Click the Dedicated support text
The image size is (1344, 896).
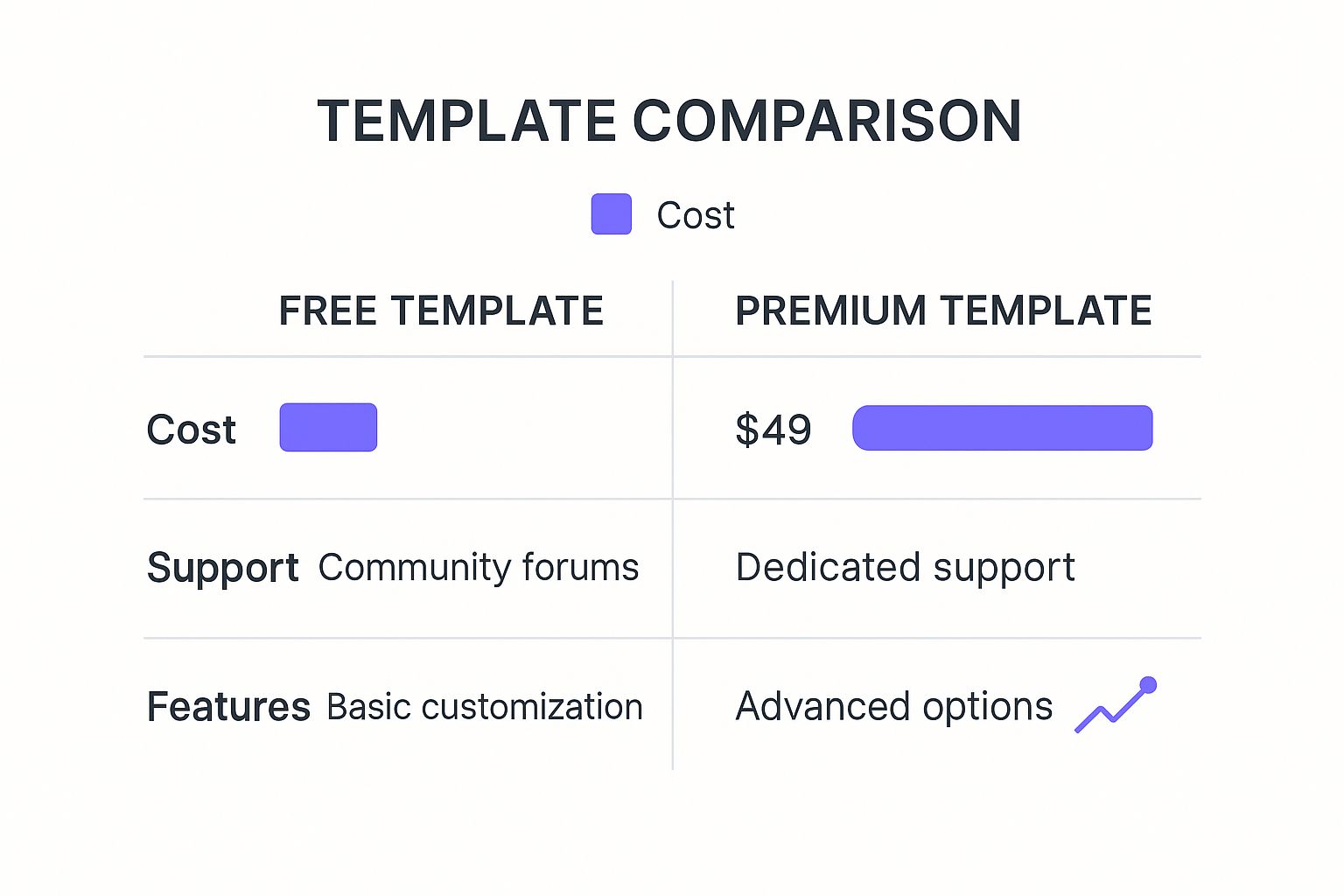(905, 568)
